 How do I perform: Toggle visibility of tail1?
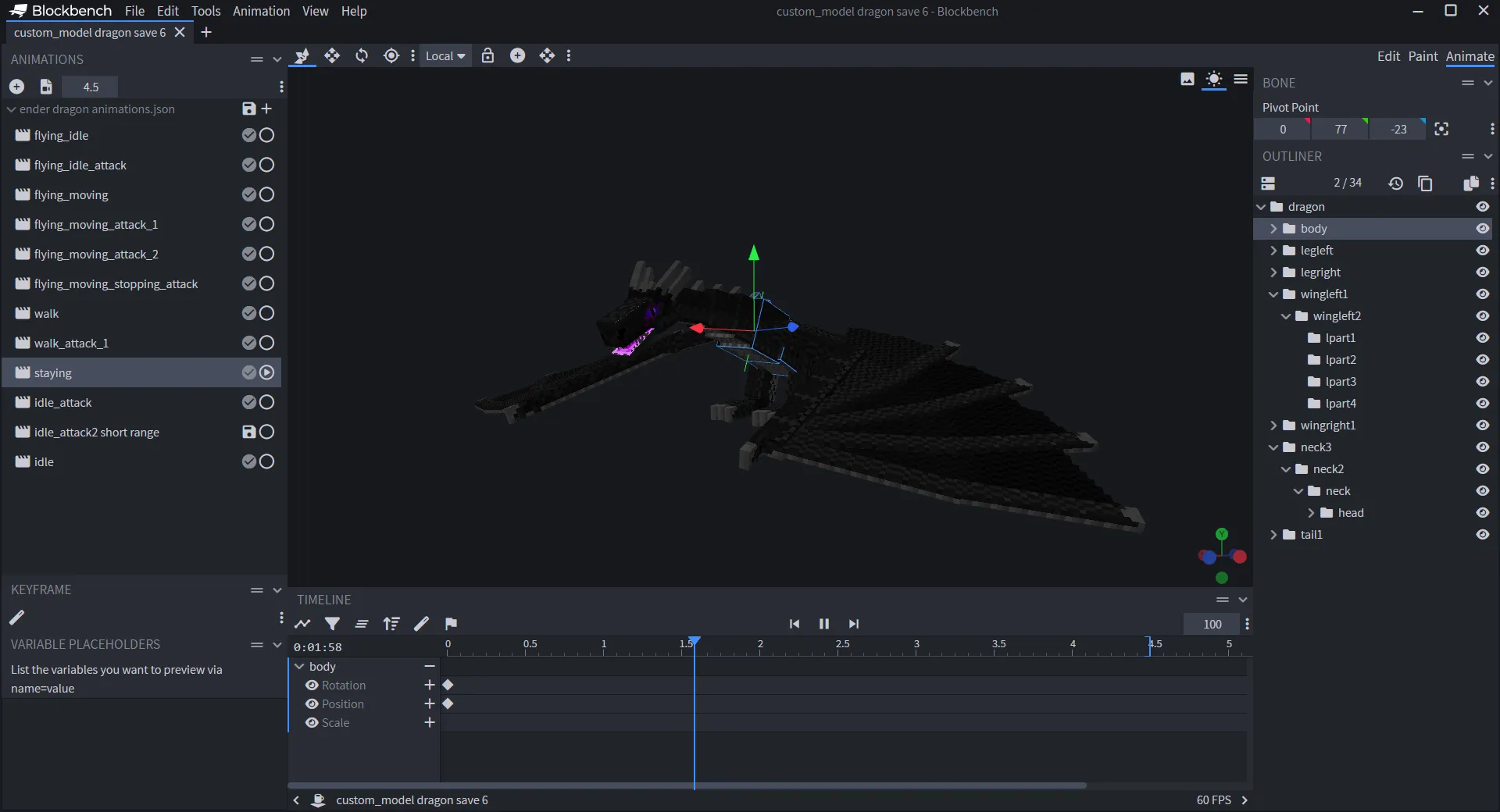(x=1482, y=535)
